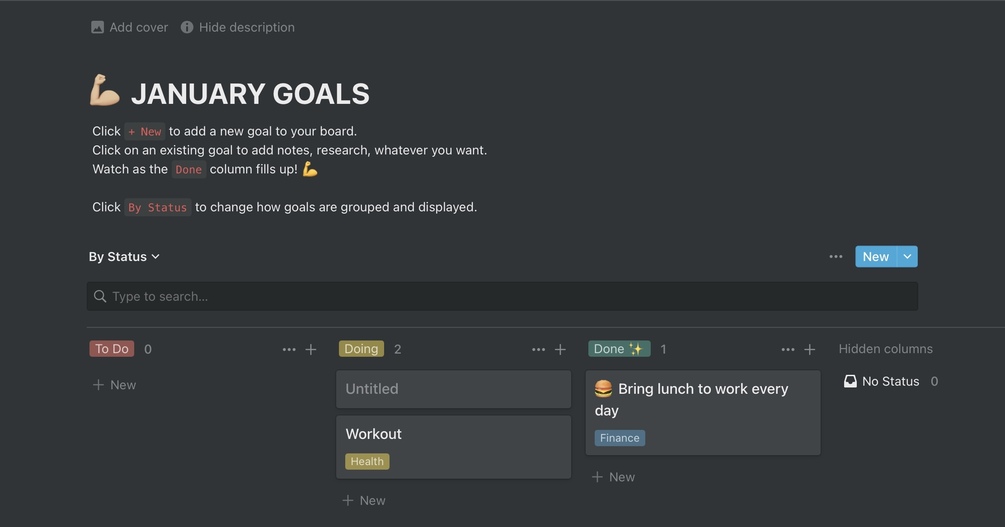1005x527 pixels.
Task: Click the No Status inbox icon
Action: point(850,381)
